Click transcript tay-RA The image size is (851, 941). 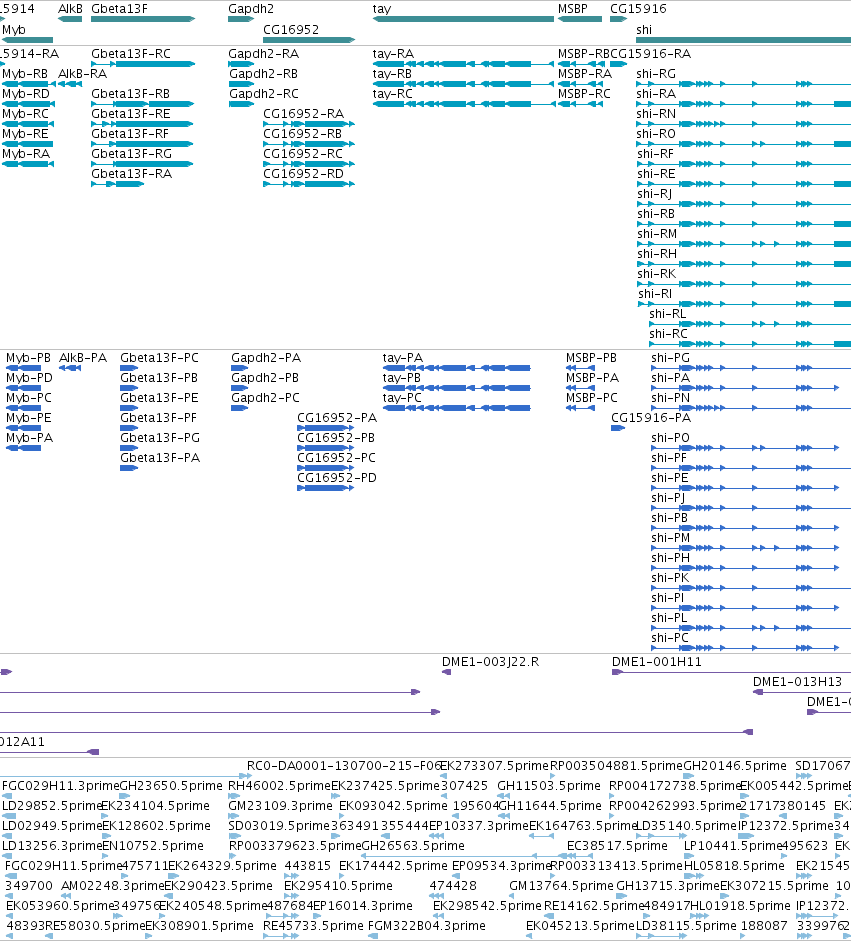[463, 64]
